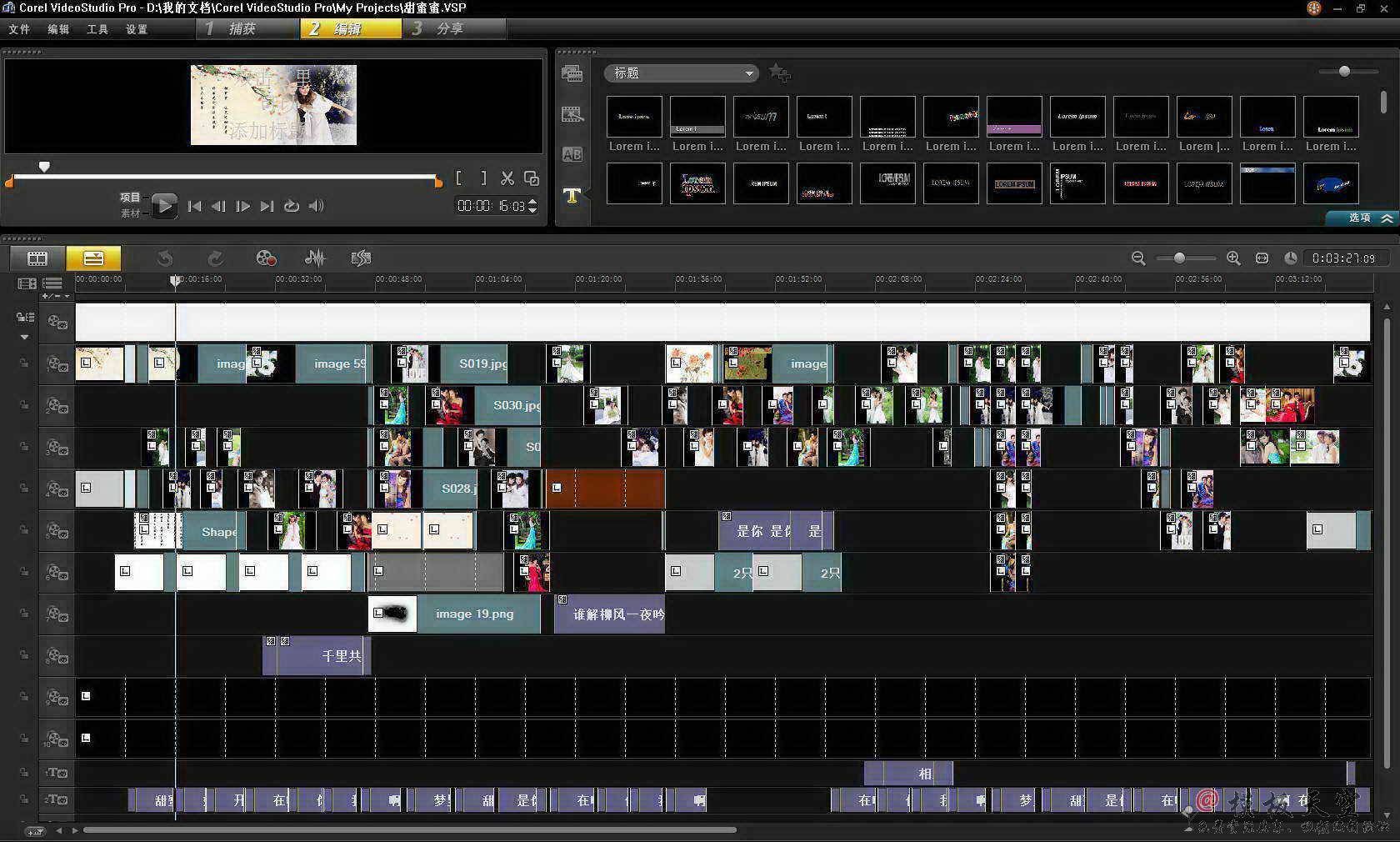Switch to Timeline view

pos(93,258)
